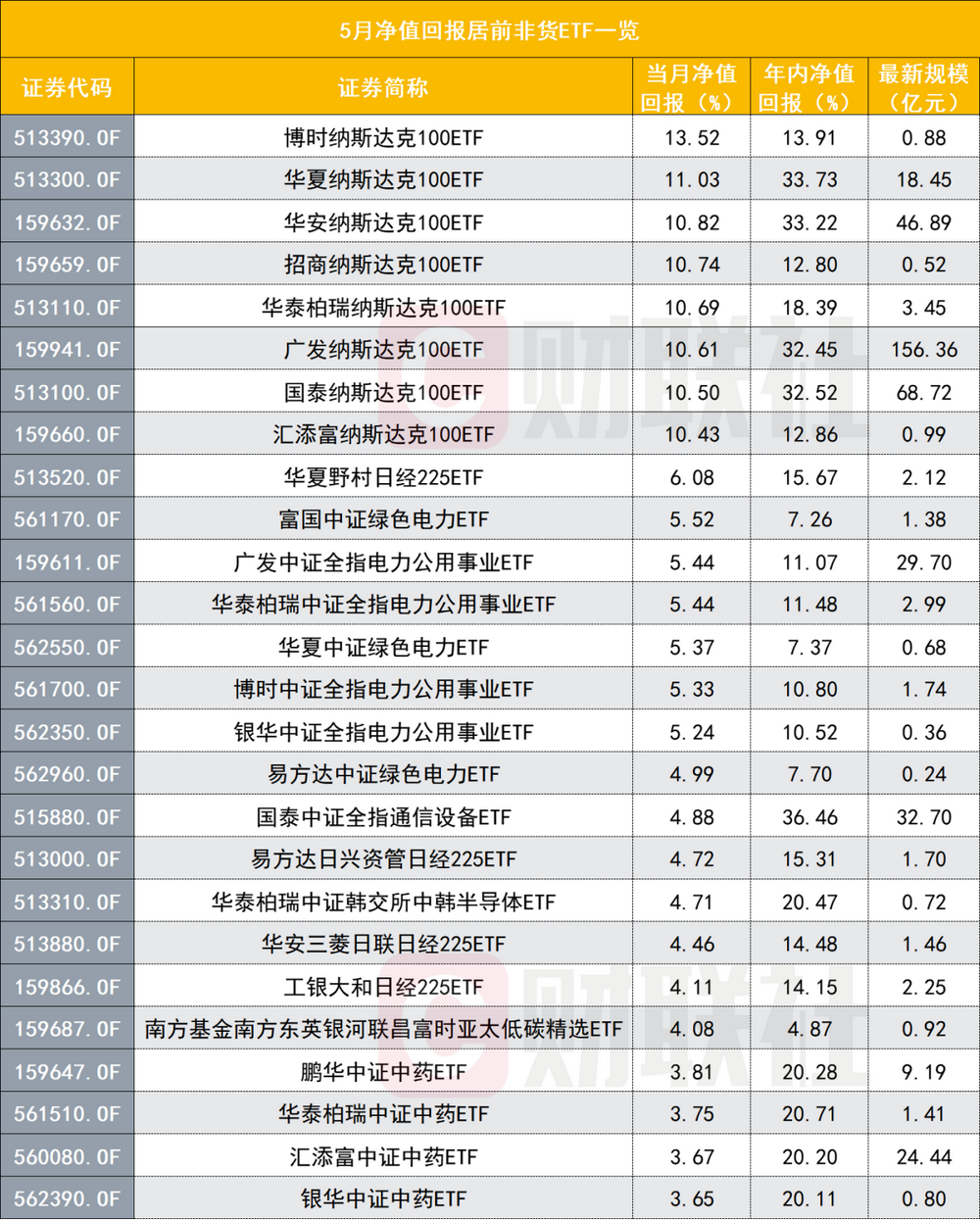Screen dimensions: 980x1220
Task: Select the name 国泰纳斯达克100ETF
Action: [x=383, y=393]
